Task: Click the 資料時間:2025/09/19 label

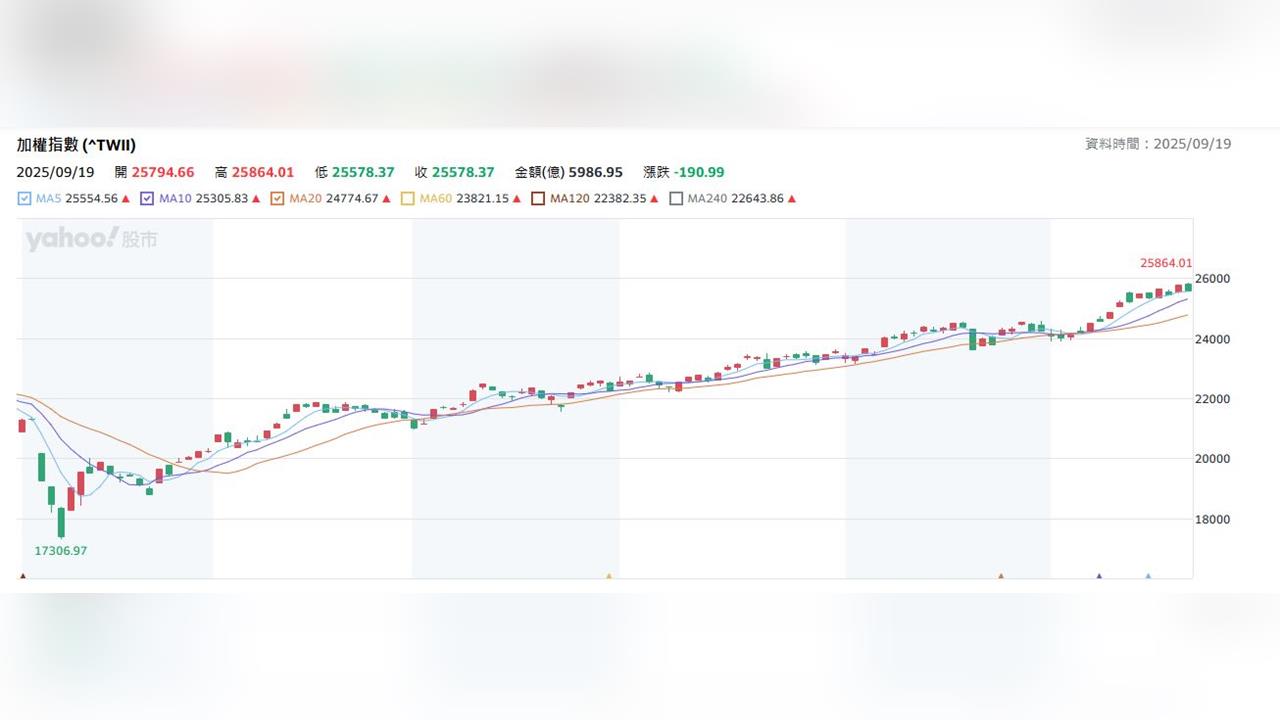Action: click(x=1158, y=144)
